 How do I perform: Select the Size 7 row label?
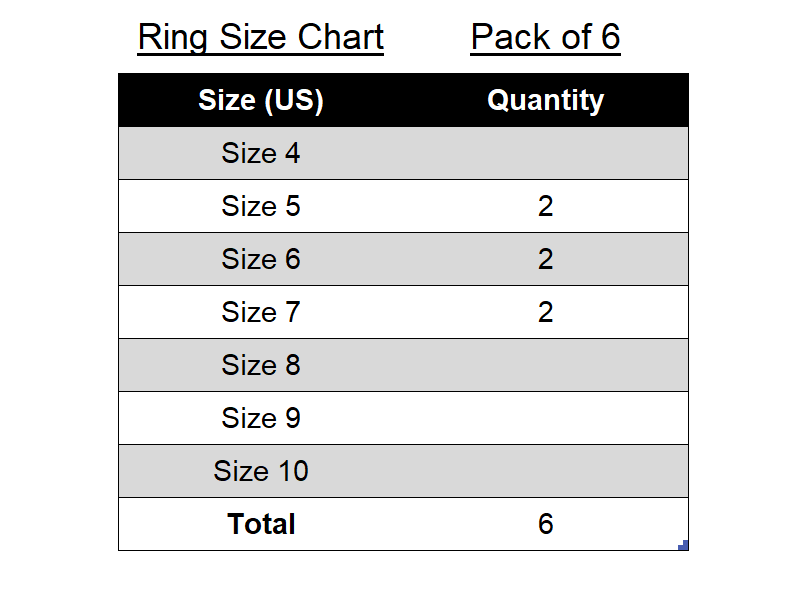(261, 313)
